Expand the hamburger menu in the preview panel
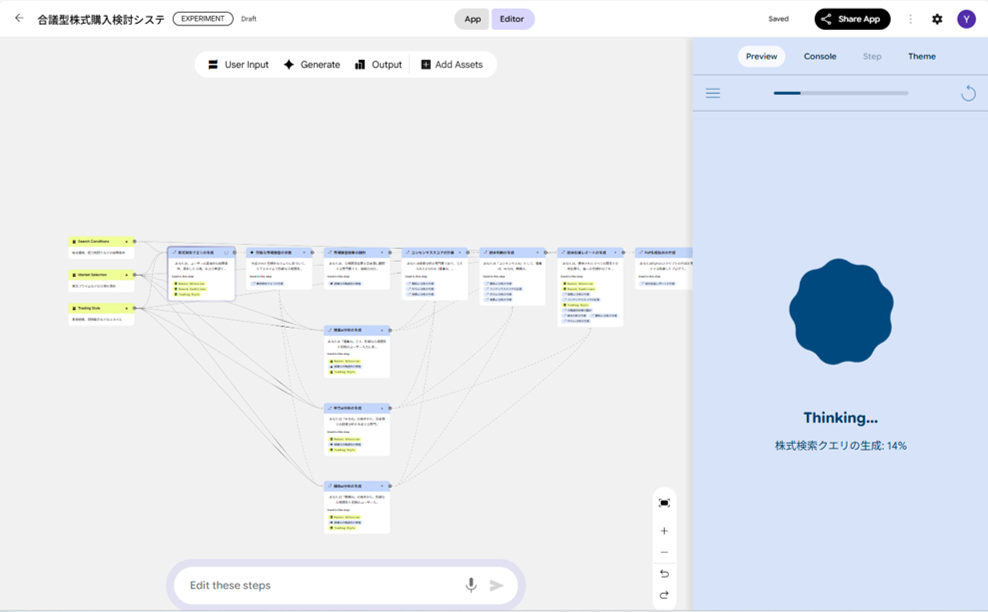Viewport: 988px width, 612px height. pyautogui.click(x=713, y=93)
